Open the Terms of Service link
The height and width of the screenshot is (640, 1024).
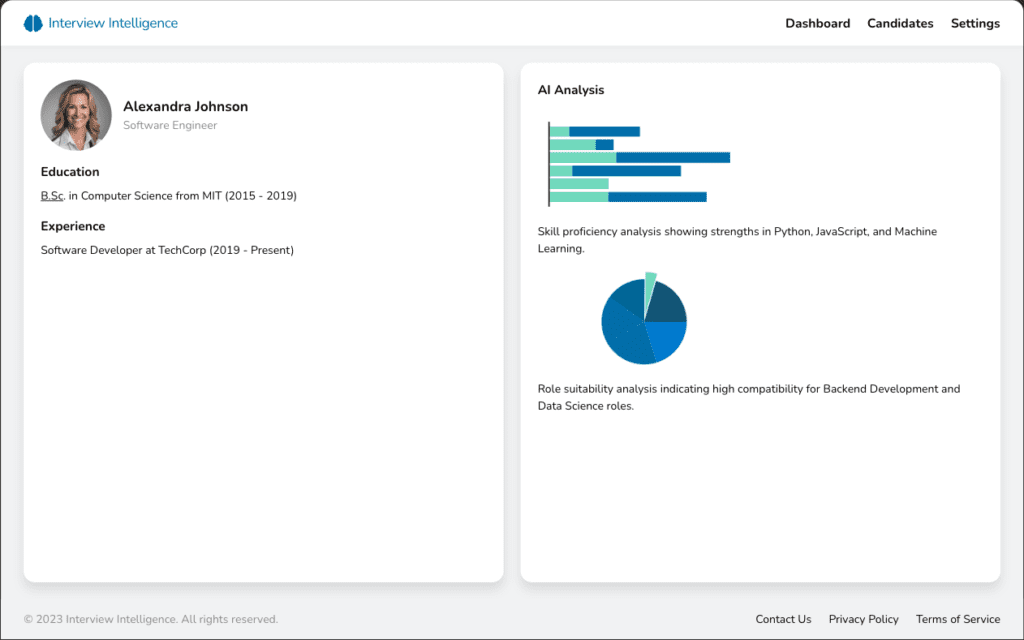957,619
